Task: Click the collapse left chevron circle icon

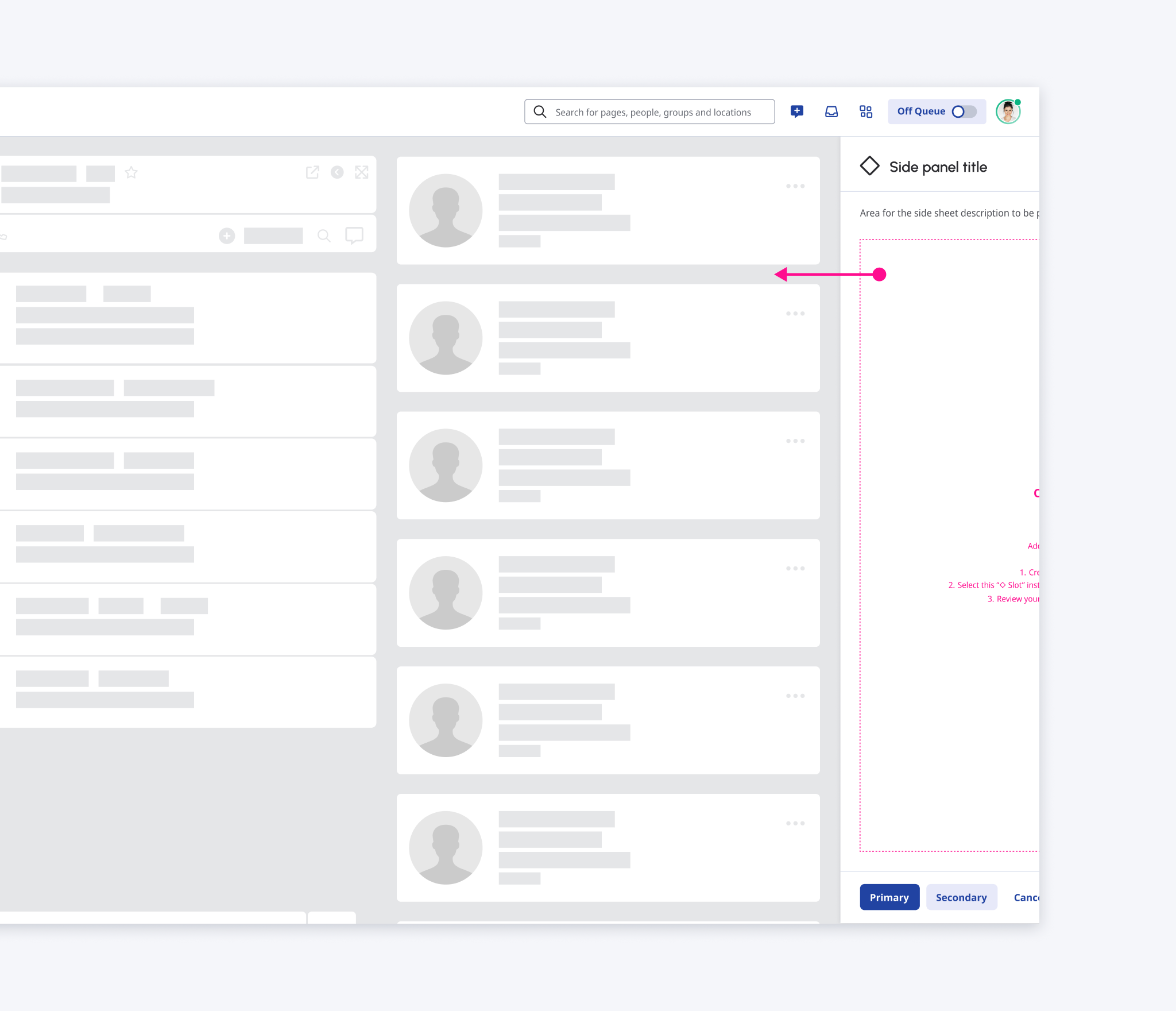Action: [x=337, y=172]
